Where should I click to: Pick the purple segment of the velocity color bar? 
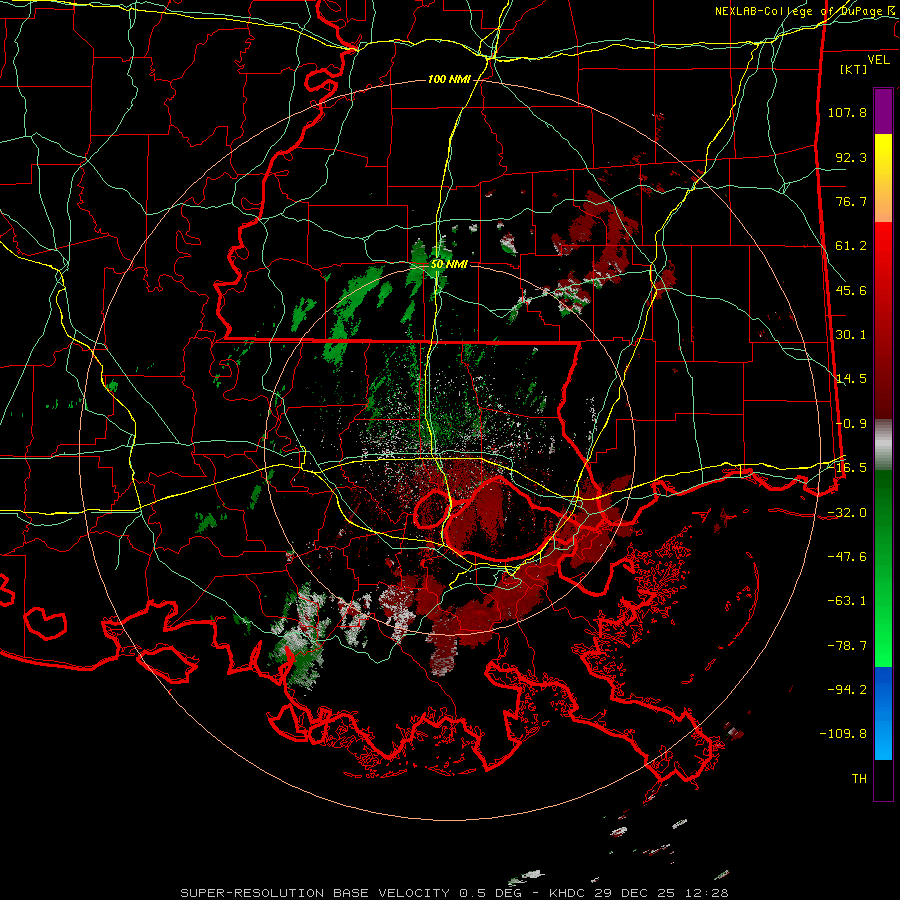[x=883, y=111]
